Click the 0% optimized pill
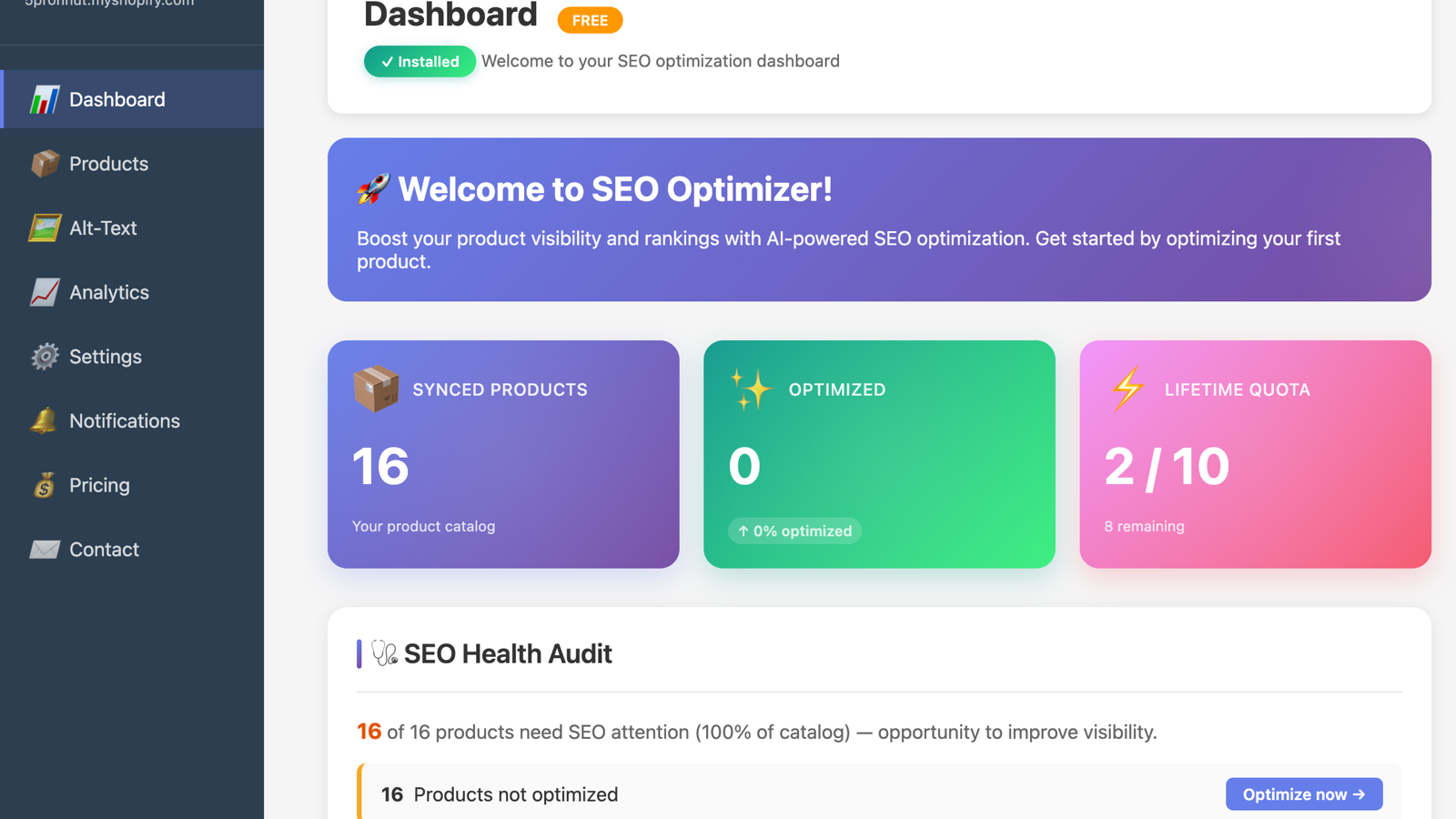This screenshot has width=1456, height=819. [794, 531]
